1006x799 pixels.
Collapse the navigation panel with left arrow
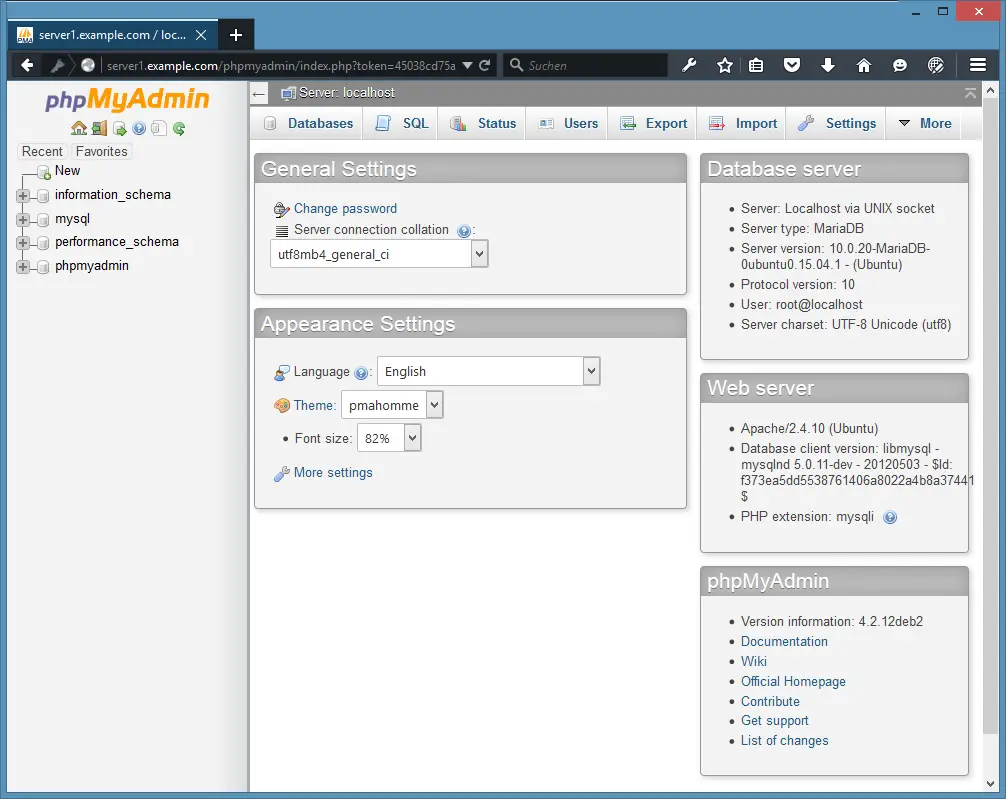point(259,94)
